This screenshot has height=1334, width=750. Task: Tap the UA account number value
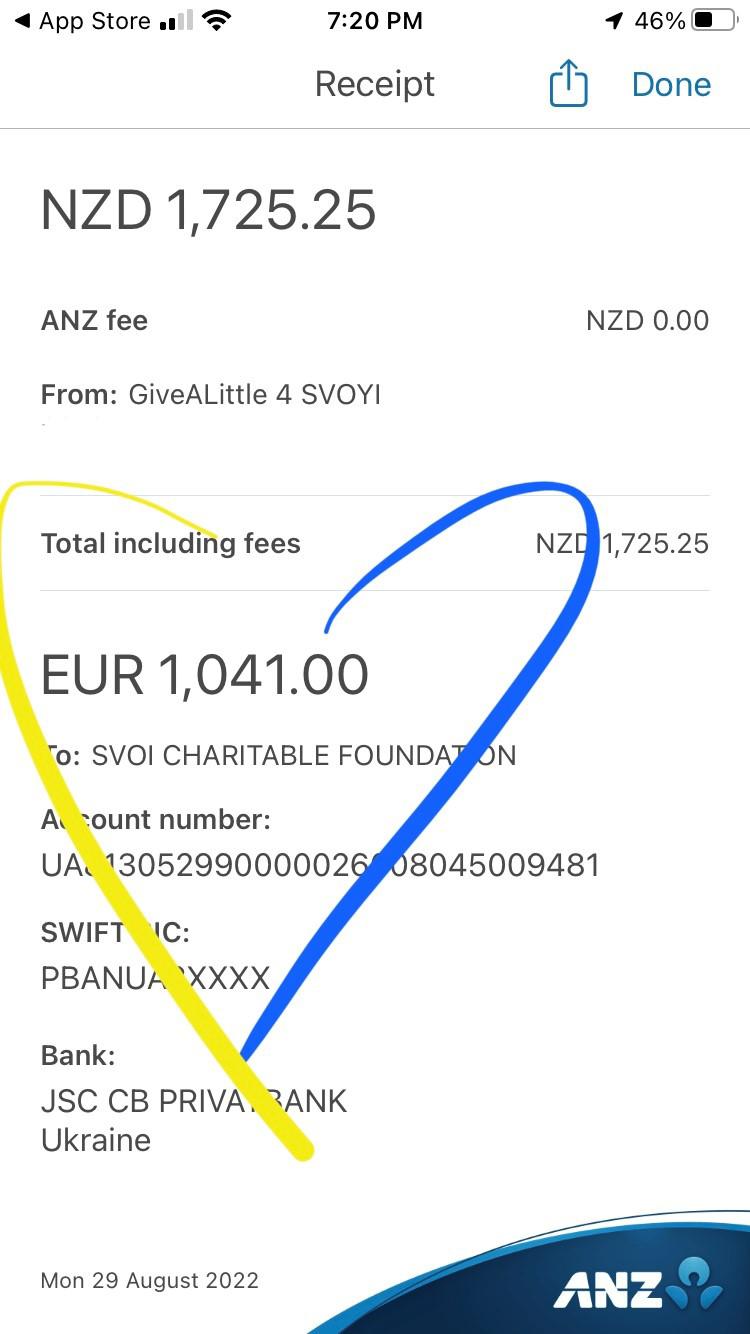click(320, 865)
